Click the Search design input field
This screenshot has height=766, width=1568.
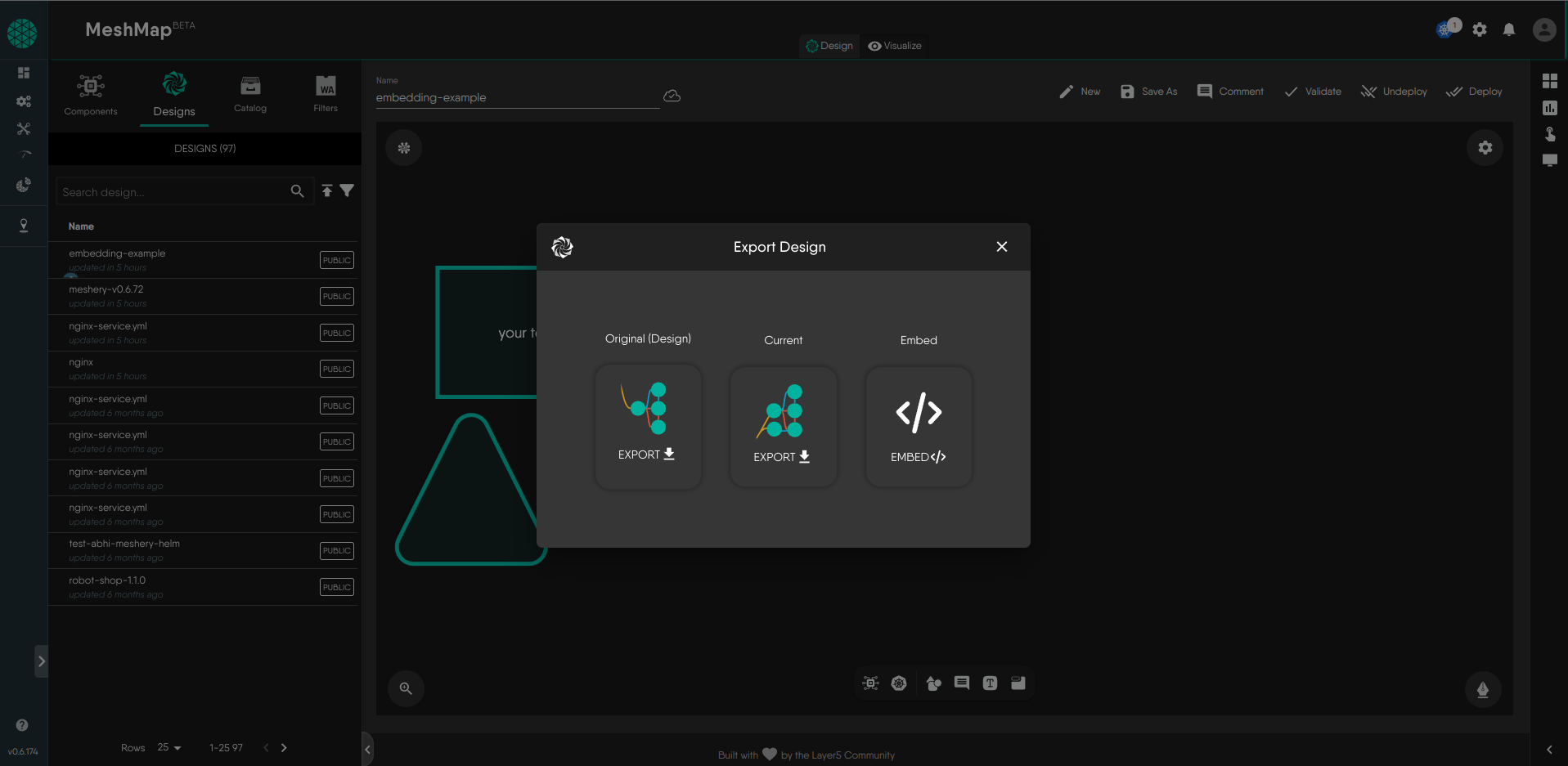pos(172,192)
